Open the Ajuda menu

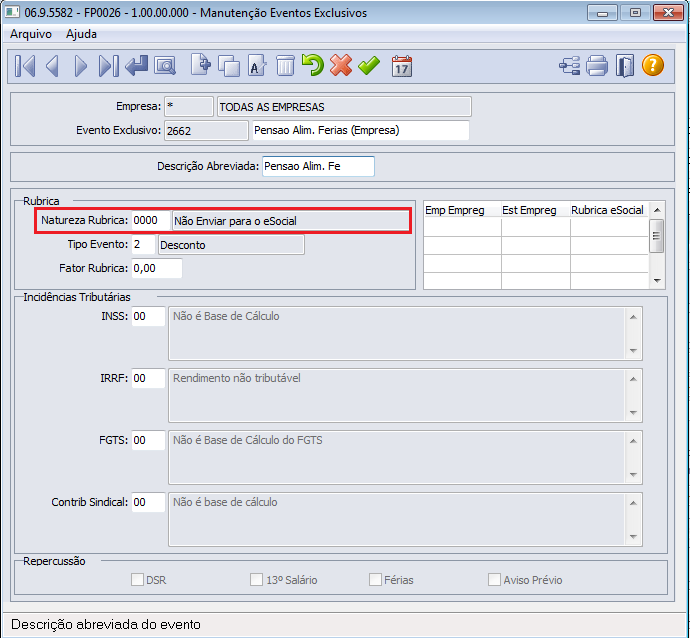81,34
